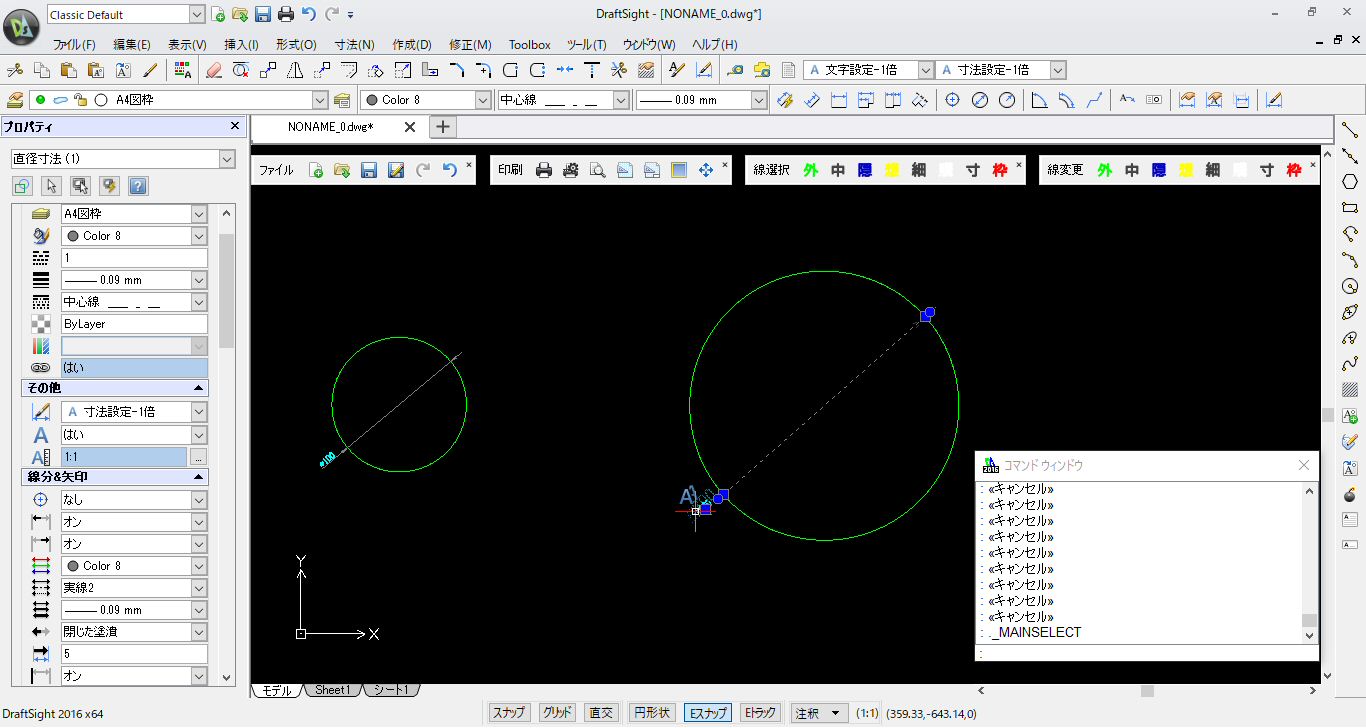Image resolution: width=1366 pixels, height=728 pixels.
Task: Open the 閉じた塗潰 arrow style dropdown
Action: [x=199, y=632]
